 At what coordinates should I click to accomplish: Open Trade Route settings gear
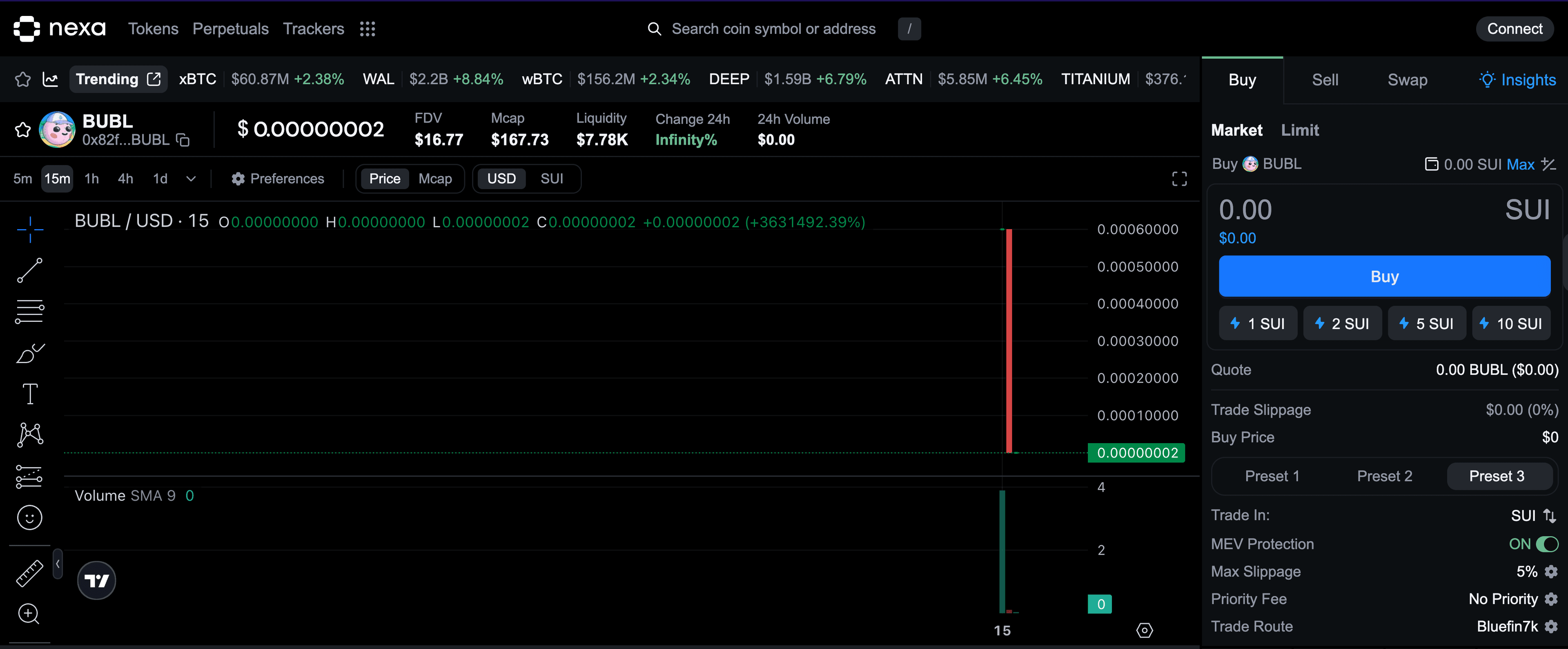[x=1551, y=627]
